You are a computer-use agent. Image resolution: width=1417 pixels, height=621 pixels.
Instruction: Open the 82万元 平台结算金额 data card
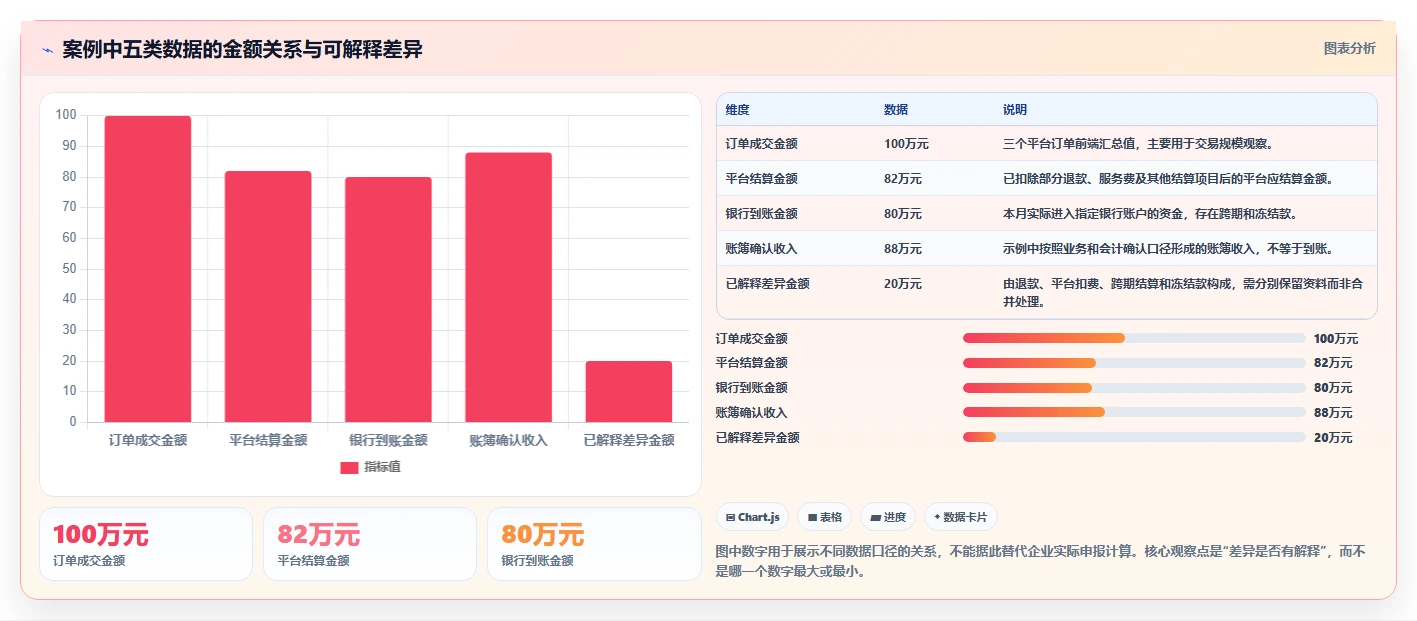[370, 544]
